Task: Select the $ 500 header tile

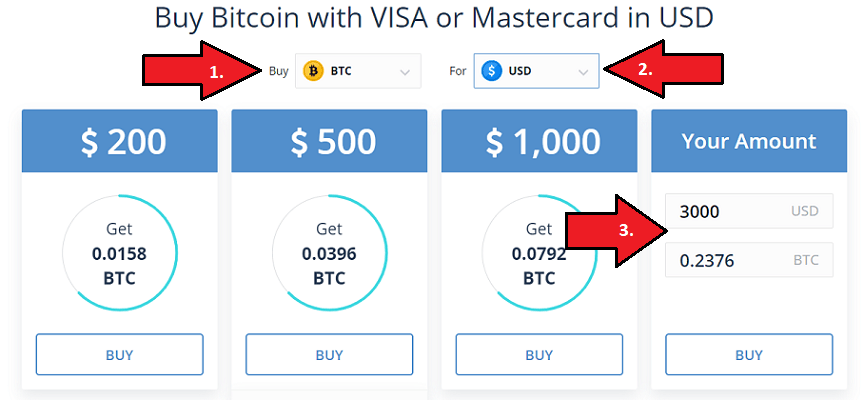Action: click(x=329, y=140)
